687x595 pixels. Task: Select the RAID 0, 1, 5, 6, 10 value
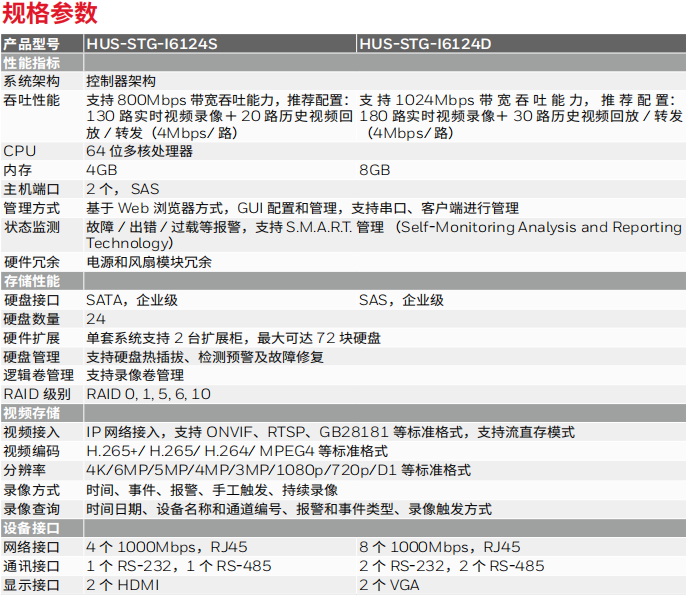(148, 394)
